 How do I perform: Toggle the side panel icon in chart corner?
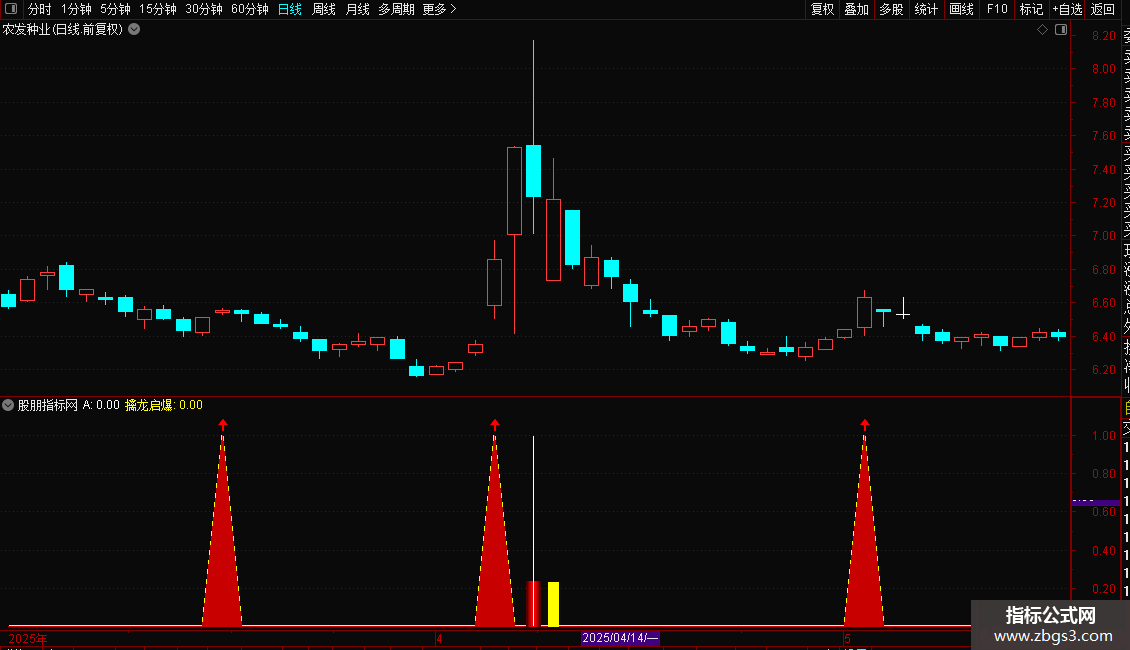[1061, 30]
